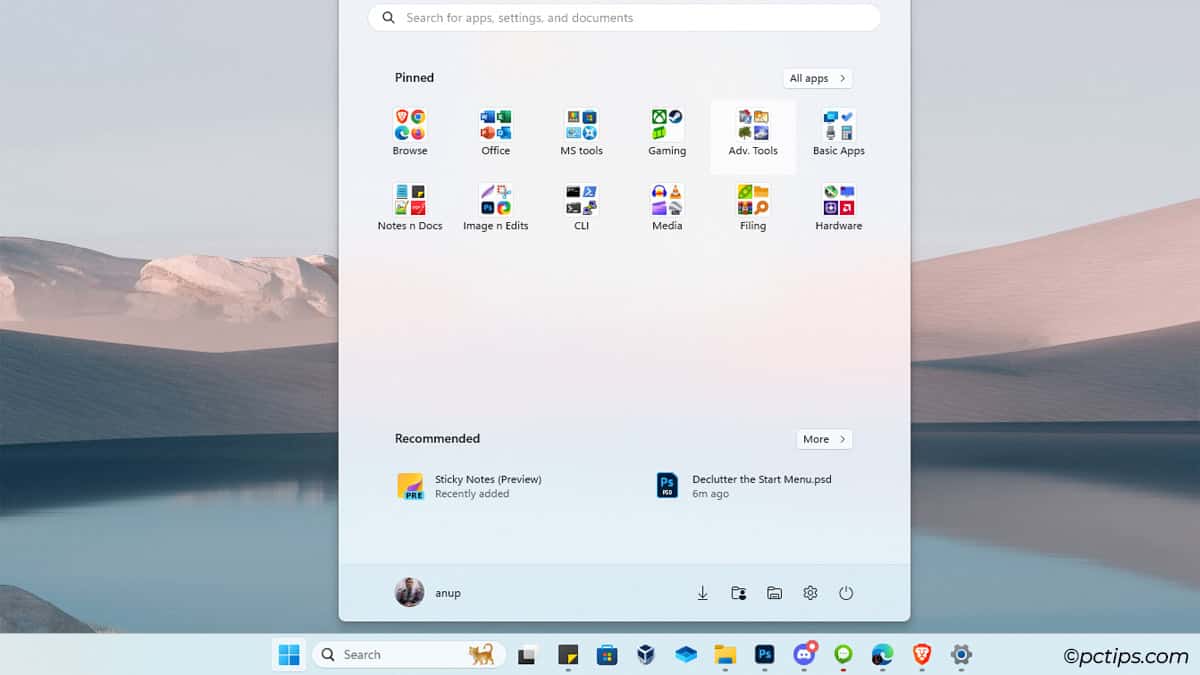This screenshot has height=675, width=1200.
Task: Click the Start menu search field
Action: pos(623,17)
